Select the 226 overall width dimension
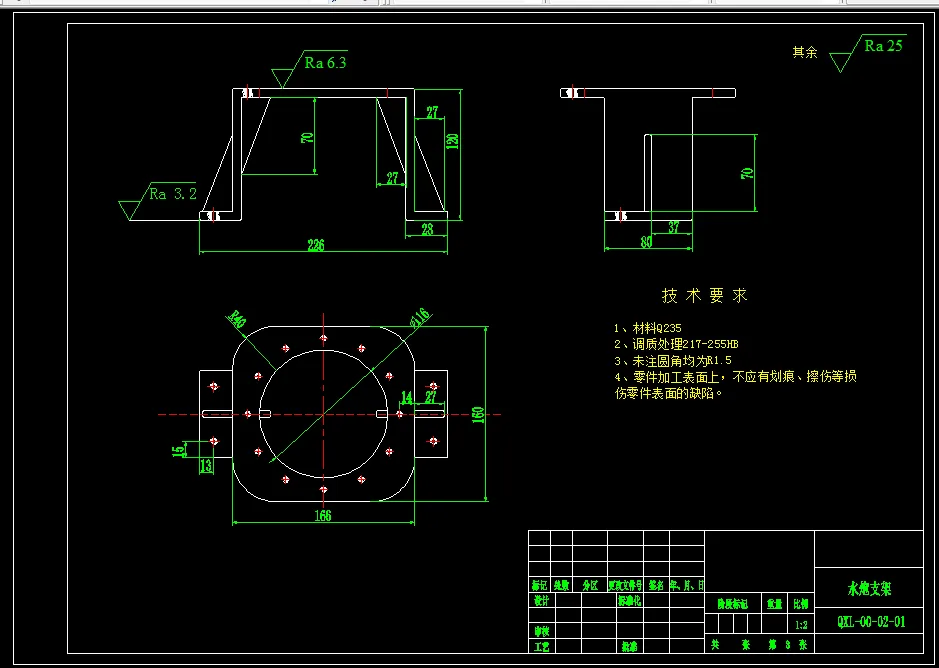Screen dimensions: 939x668 [316, 245]
